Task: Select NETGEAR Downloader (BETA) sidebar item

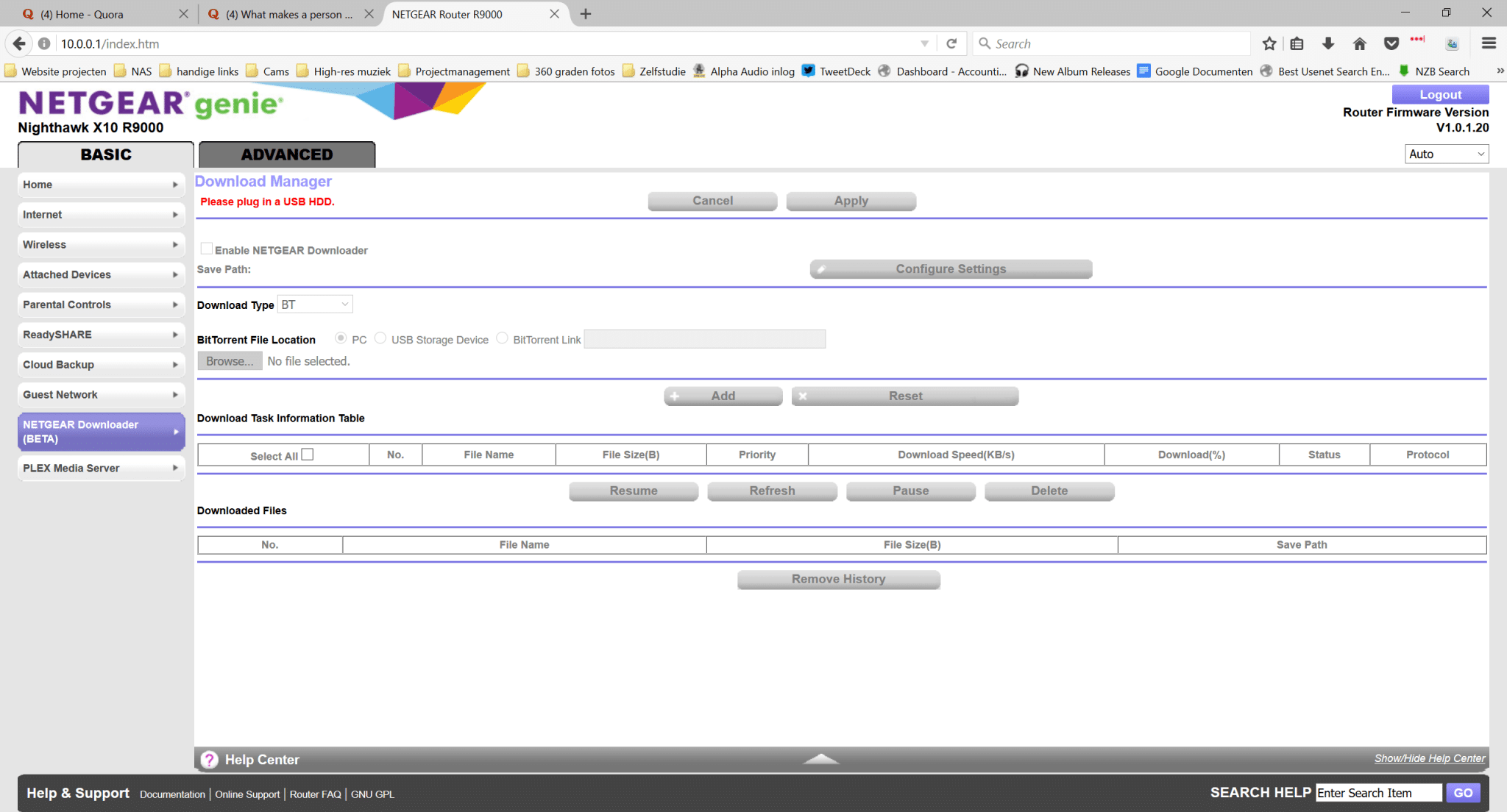Action: (101, 432)
